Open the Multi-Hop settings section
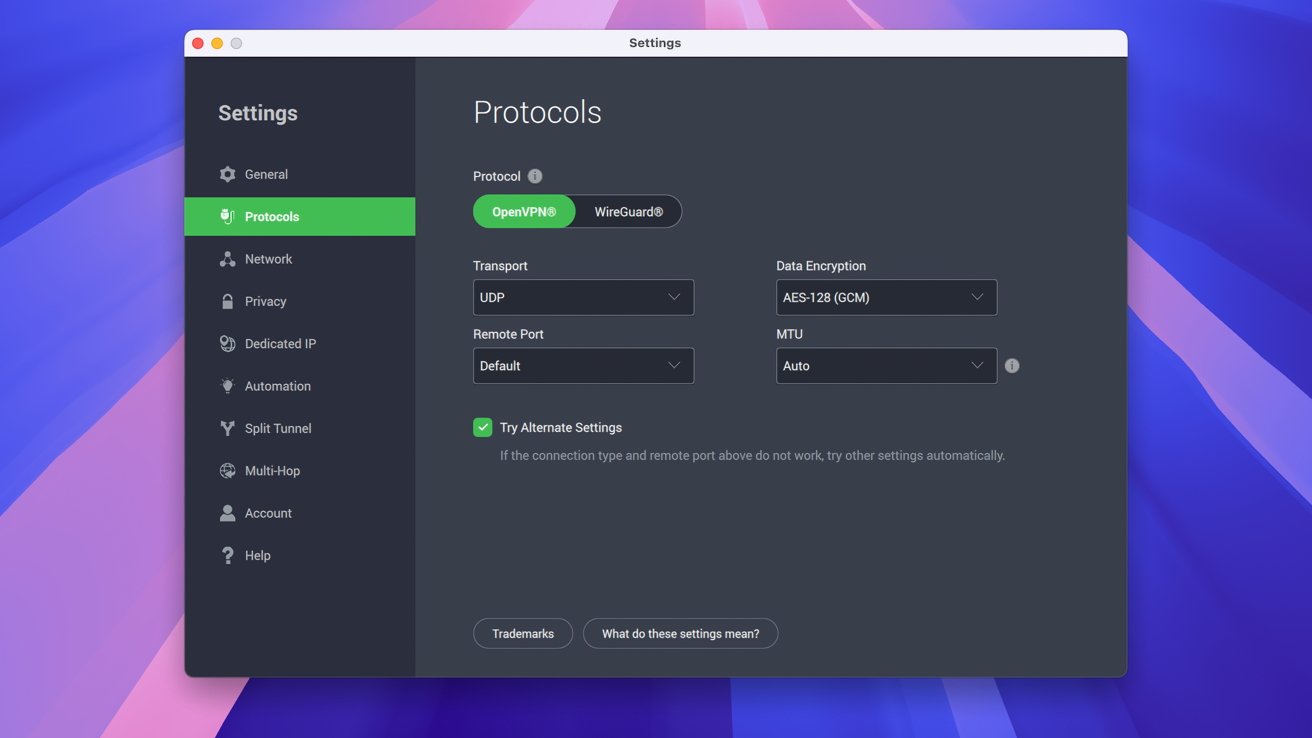The image size is (1312, 738). click(x=300, y=470)
